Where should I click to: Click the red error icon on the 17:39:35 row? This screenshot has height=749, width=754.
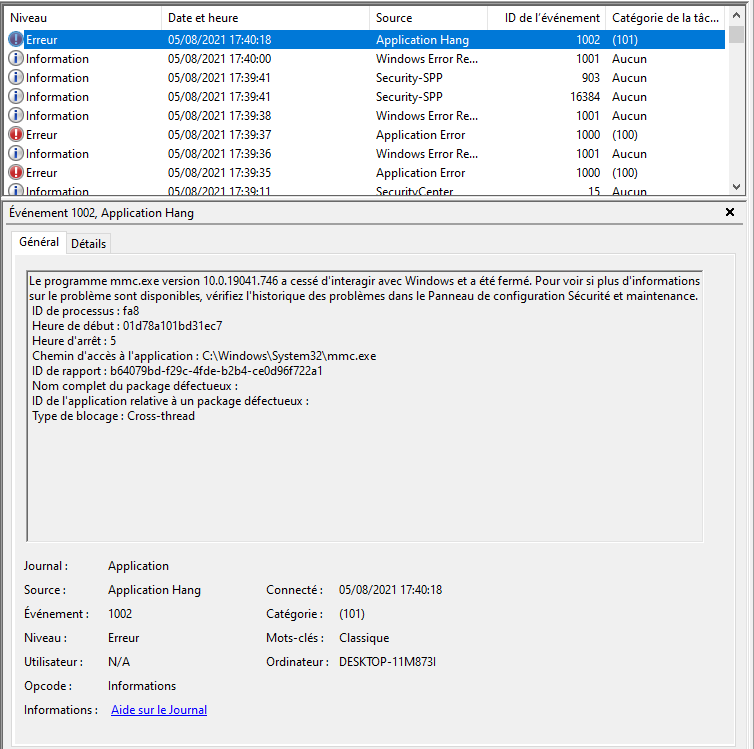16,173
